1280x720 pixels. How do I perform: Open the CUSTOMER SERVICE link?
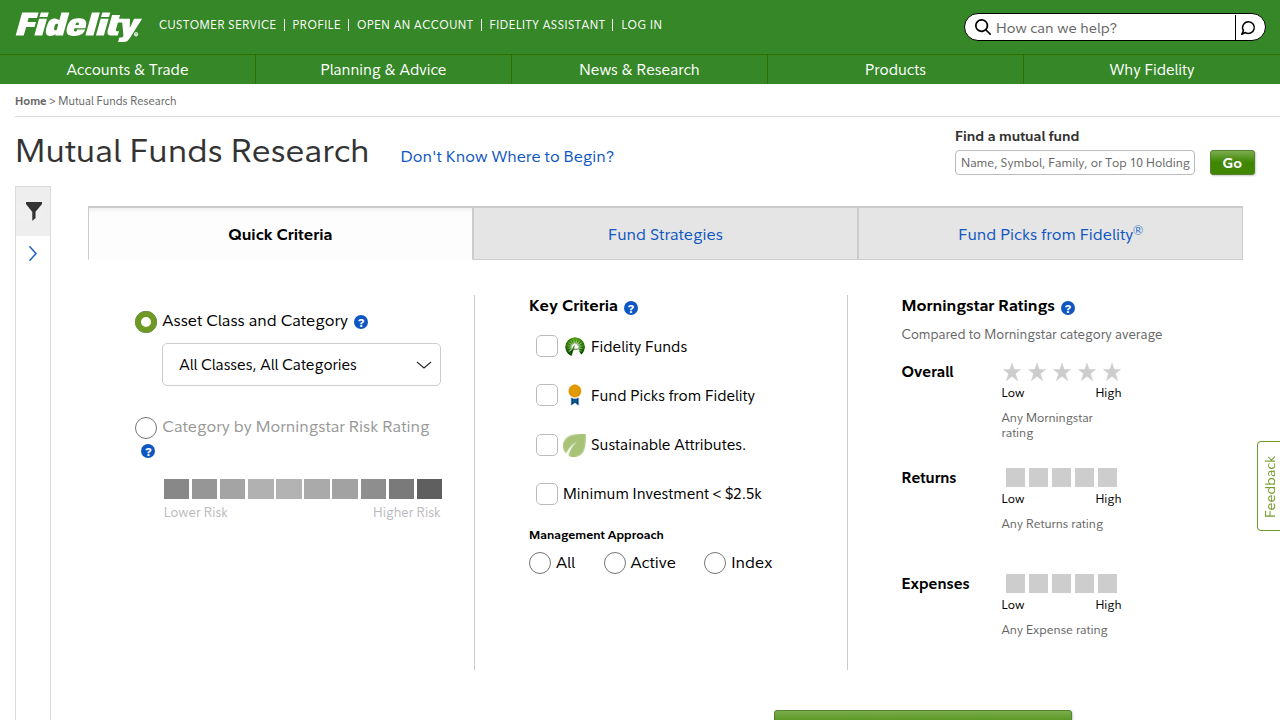pos(217,25)
